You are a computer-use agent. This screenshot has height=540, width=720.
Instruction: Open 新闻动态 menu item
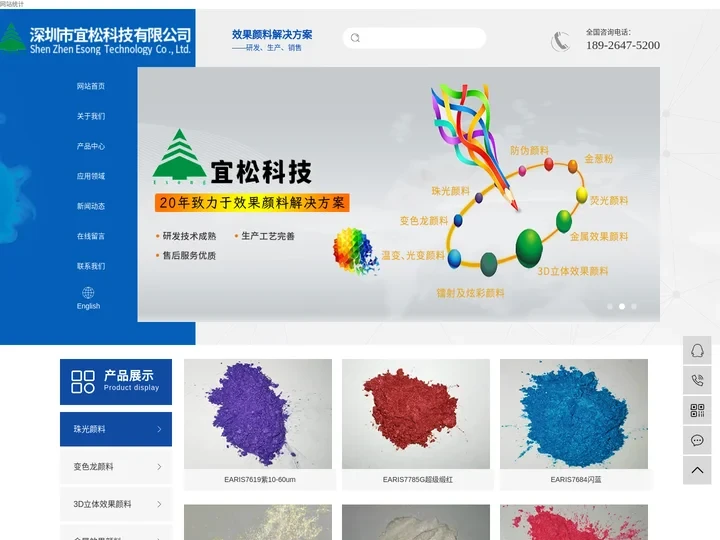click(x=90, y=206)
